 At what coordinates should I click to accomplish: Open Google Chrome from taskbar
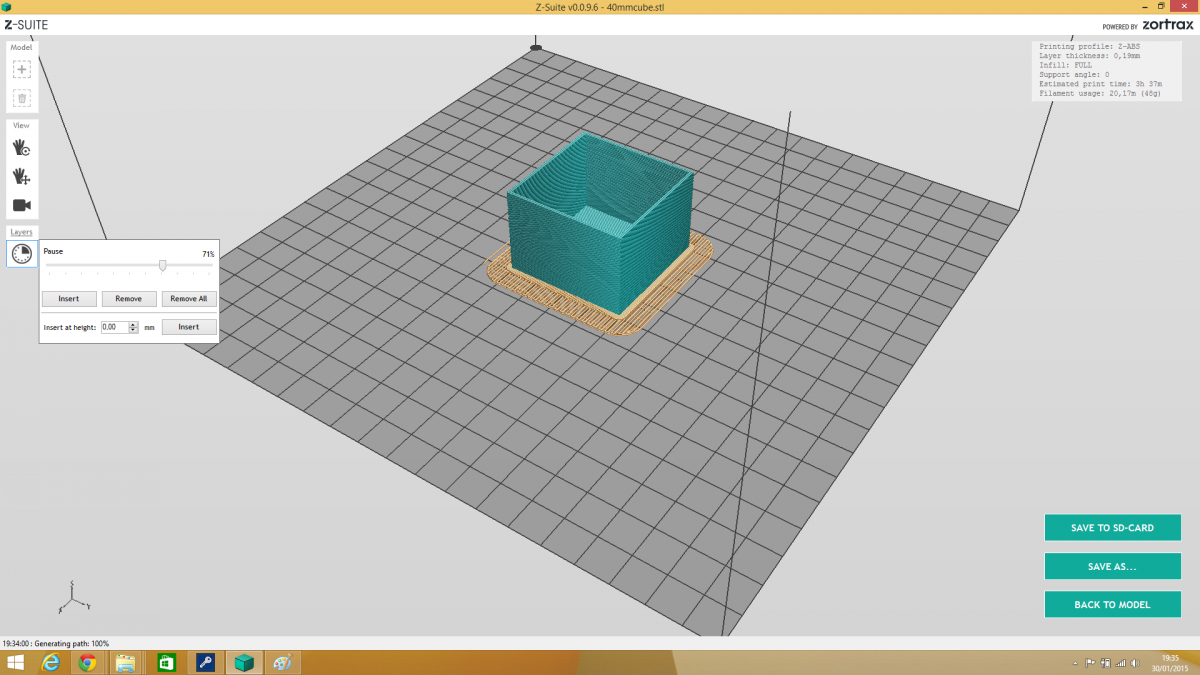pos(88,662)
